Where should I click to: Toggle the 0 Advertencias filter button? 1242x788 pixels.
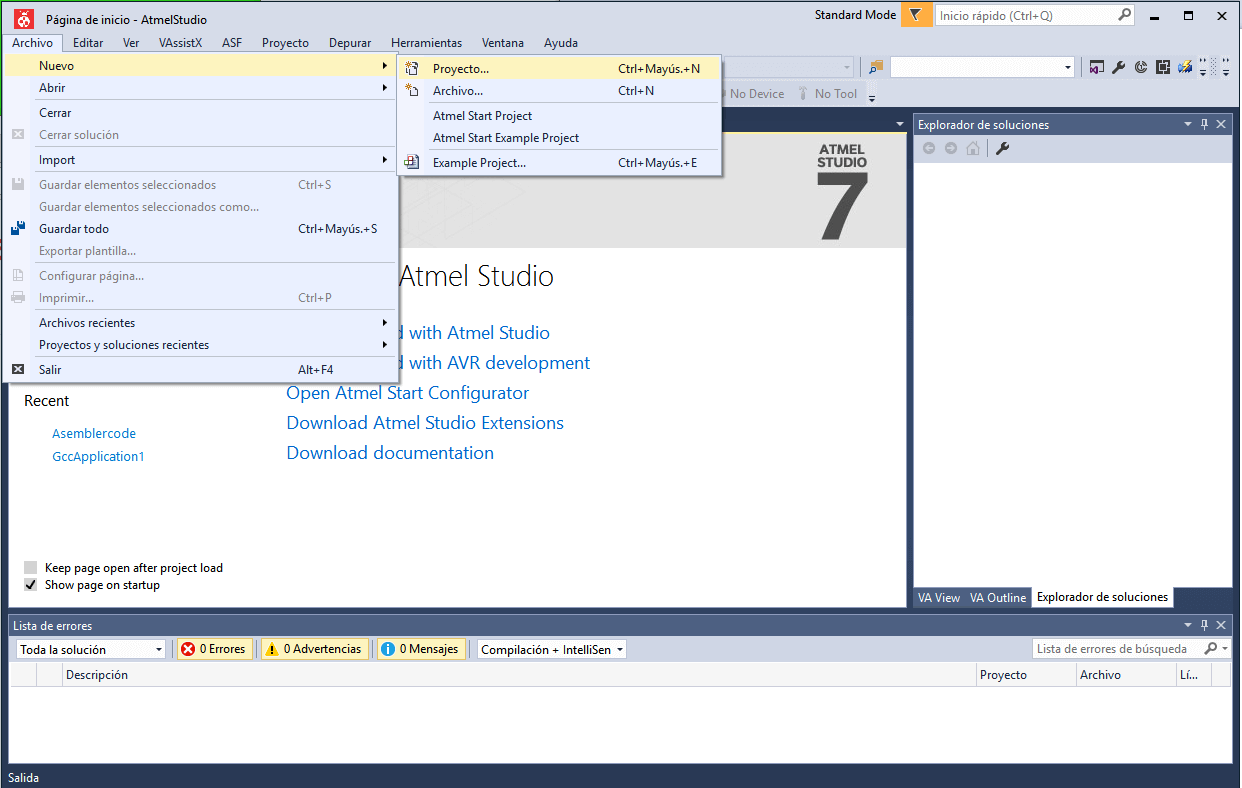click(314, 649)
